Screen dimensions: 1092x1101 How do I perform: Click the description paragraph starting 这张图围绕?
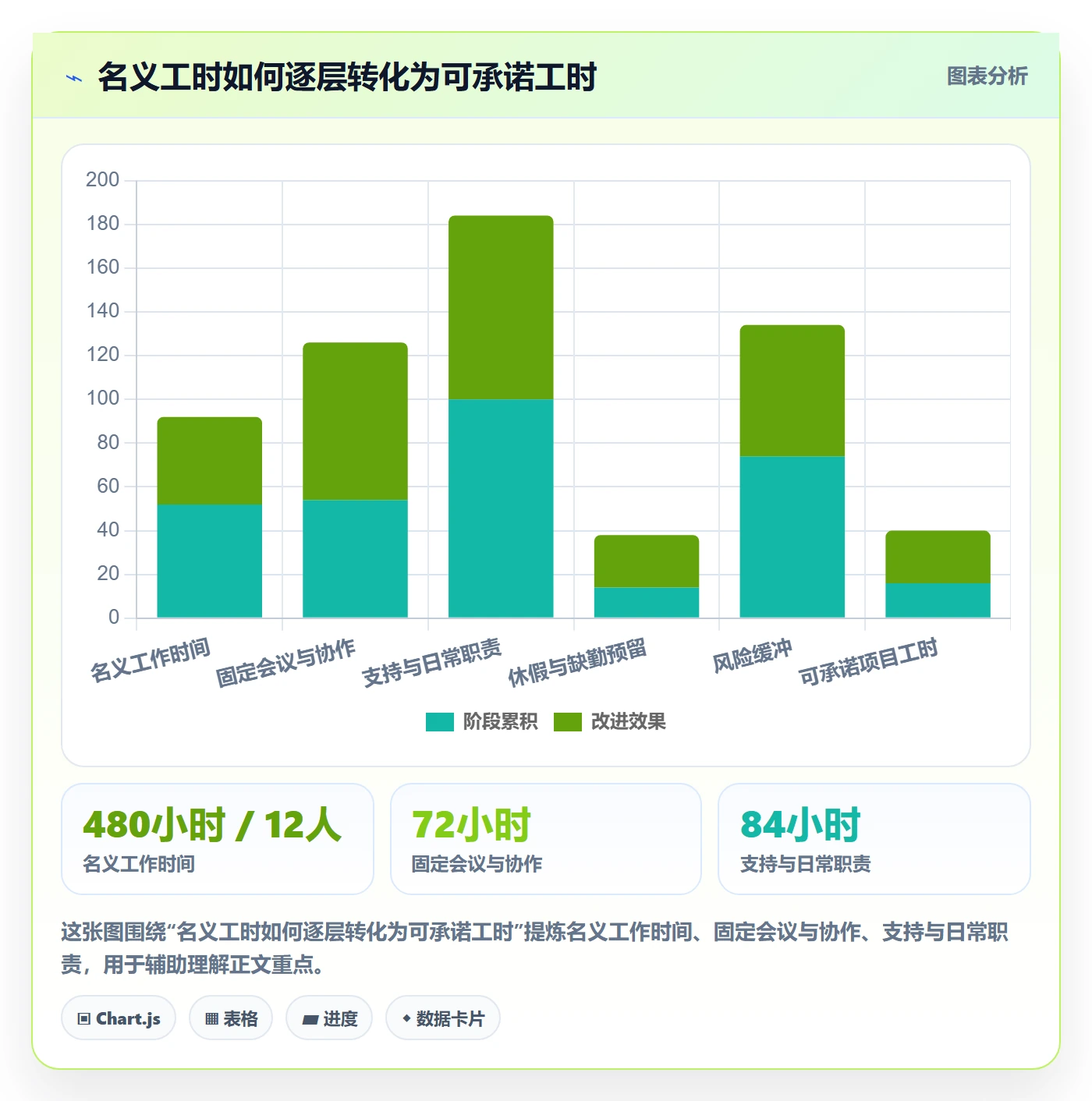tap(535, 948)
